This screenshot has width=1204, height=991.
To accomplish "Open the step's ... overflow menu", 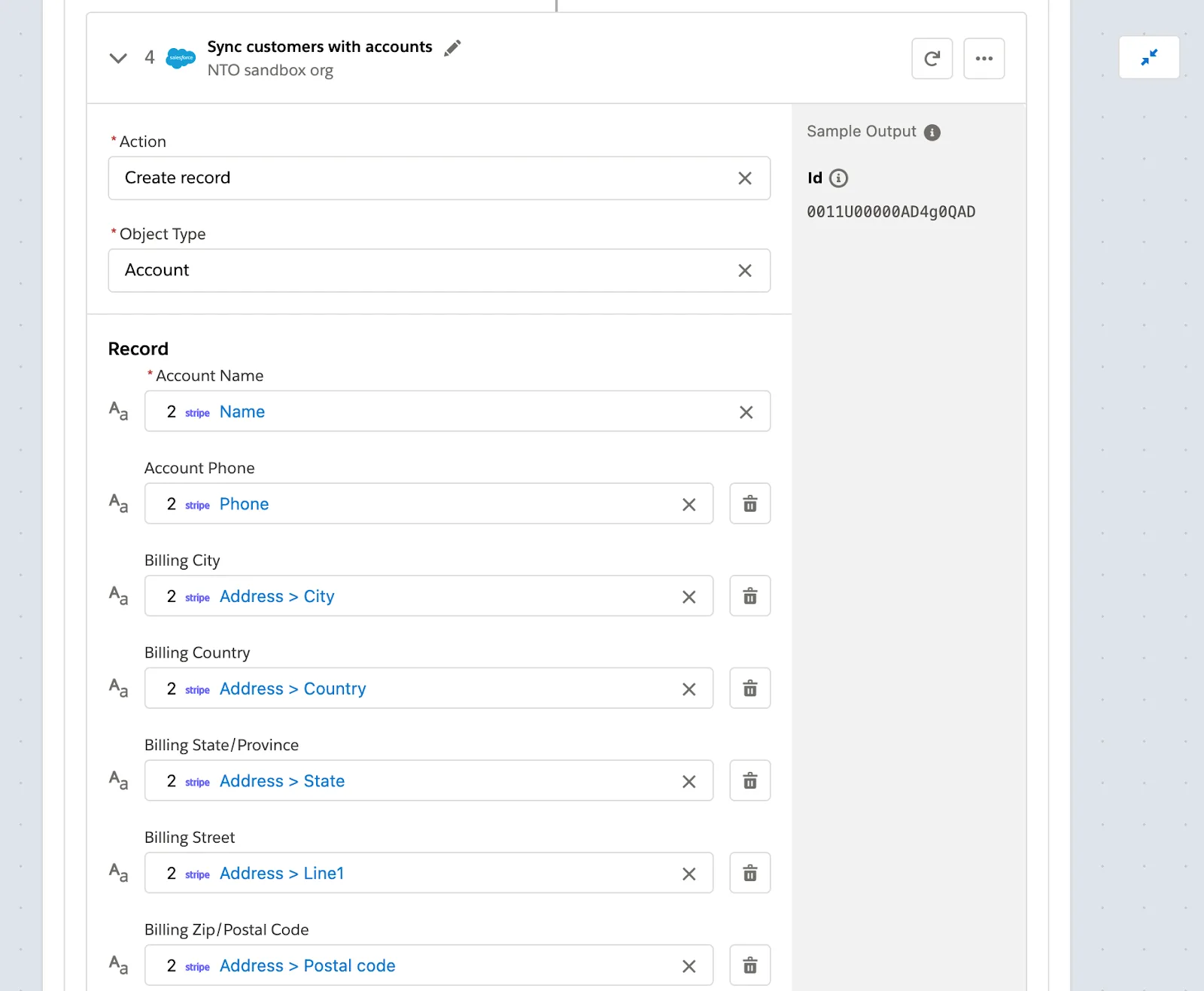I will point(984,58).
